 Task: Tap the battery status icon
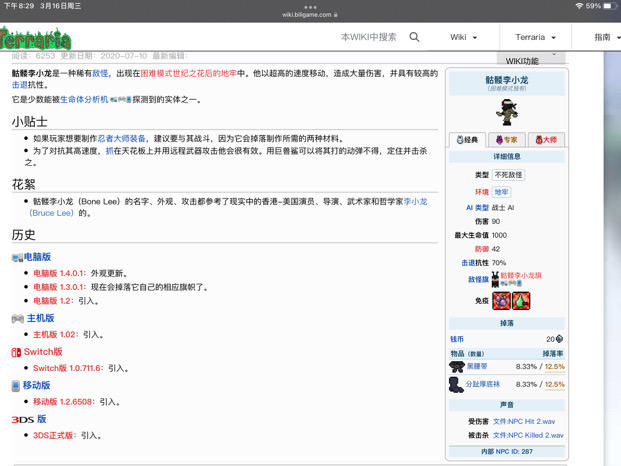click(x=610, y=6)
